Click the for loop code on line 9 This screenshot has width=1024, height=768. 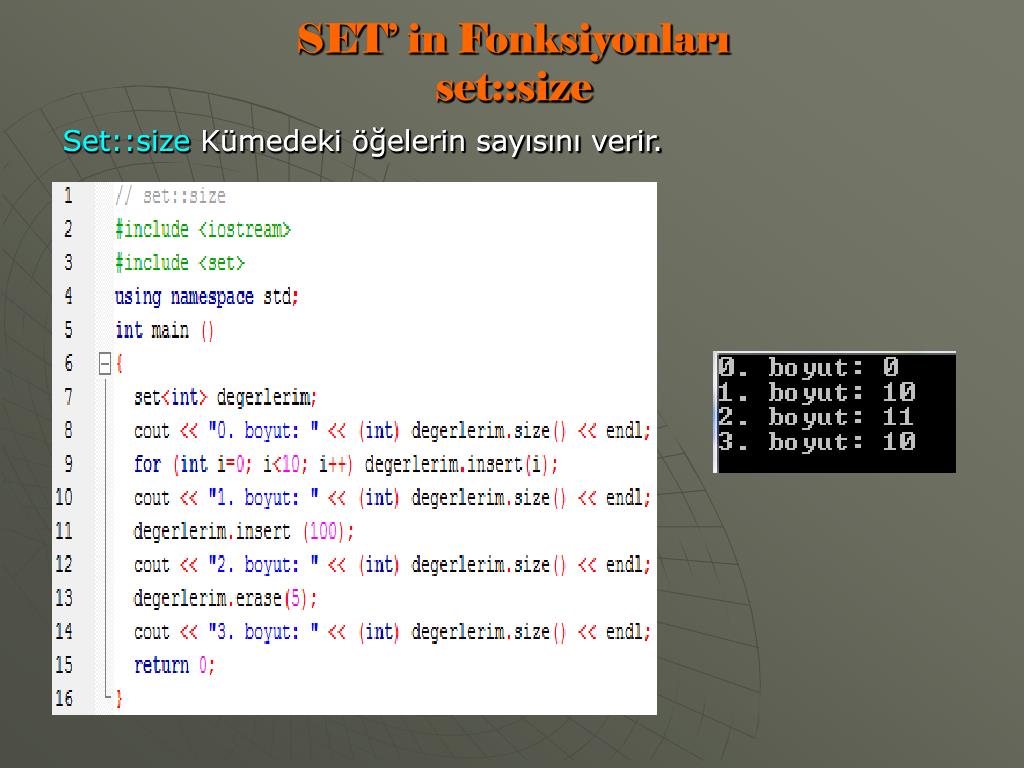(x=345, y=464)
